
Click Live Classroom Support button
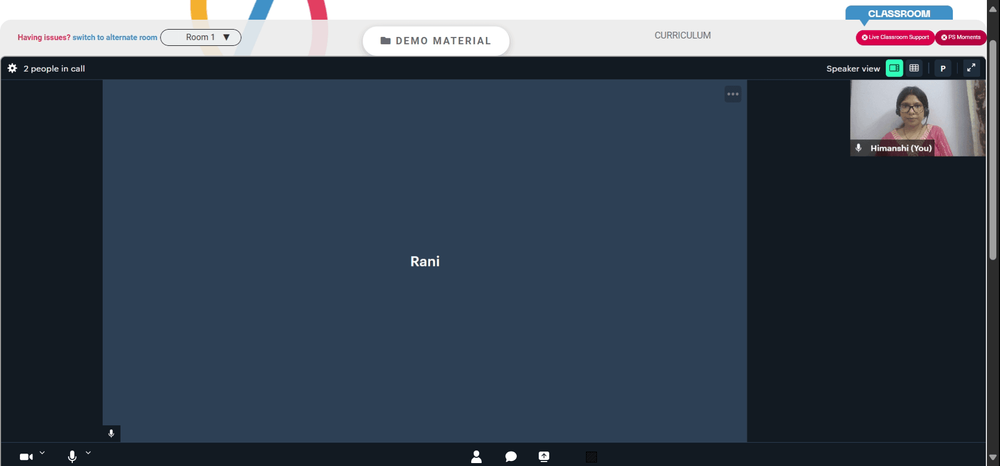pos(895,38)
